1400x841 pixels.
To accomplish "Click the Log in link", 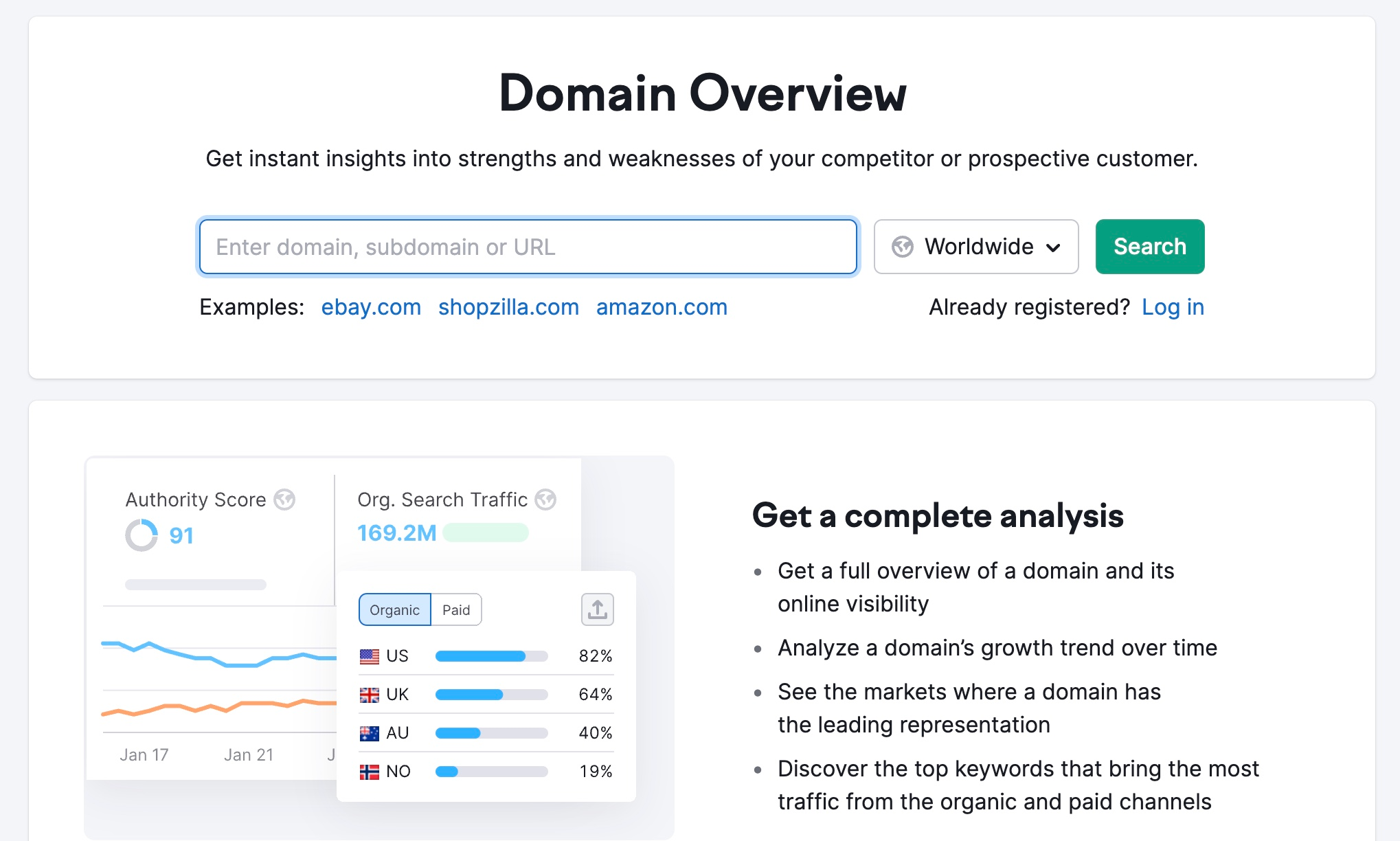I will [x=1173, y=307].
